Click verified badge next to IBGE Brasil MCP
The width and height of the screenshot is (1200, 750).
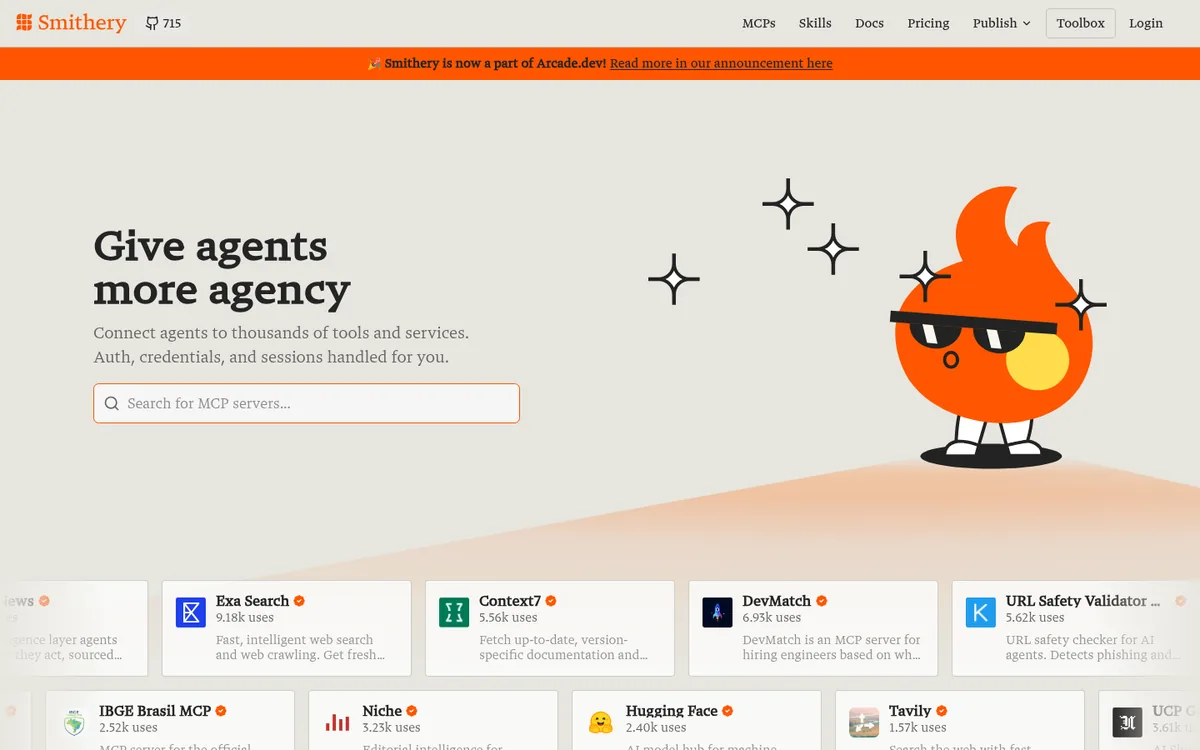pyautogui.click(x=221, y=711)
